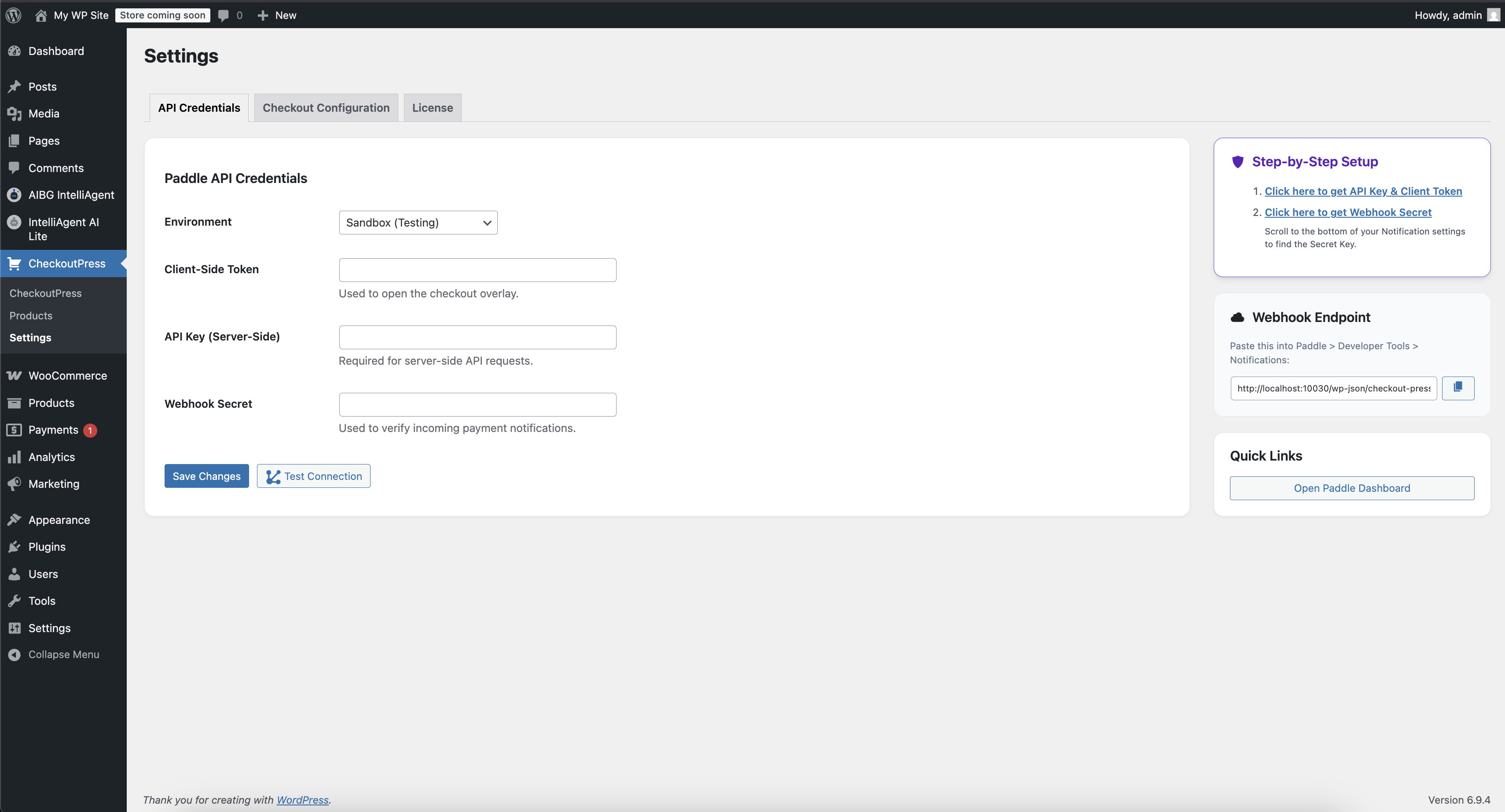This screenshot has height=812, width=1505.
Task: Follow link to get API Key & Client Token
Action: coord(1363,191)
